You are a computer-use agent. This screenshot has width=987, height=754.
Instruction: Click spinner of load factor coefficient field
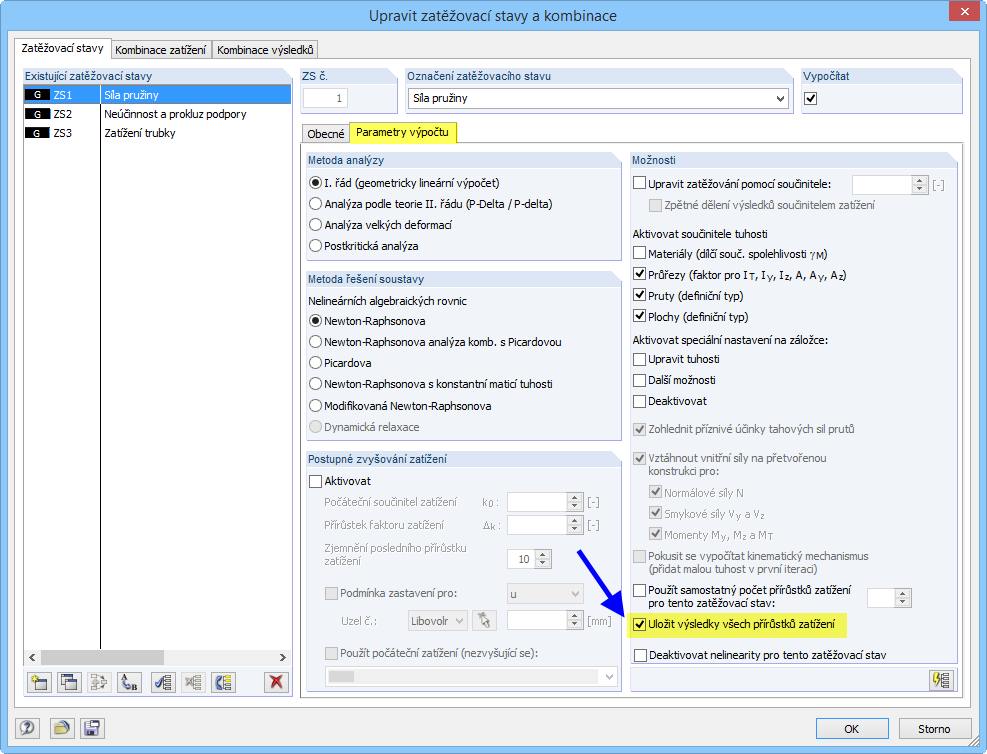920,184
